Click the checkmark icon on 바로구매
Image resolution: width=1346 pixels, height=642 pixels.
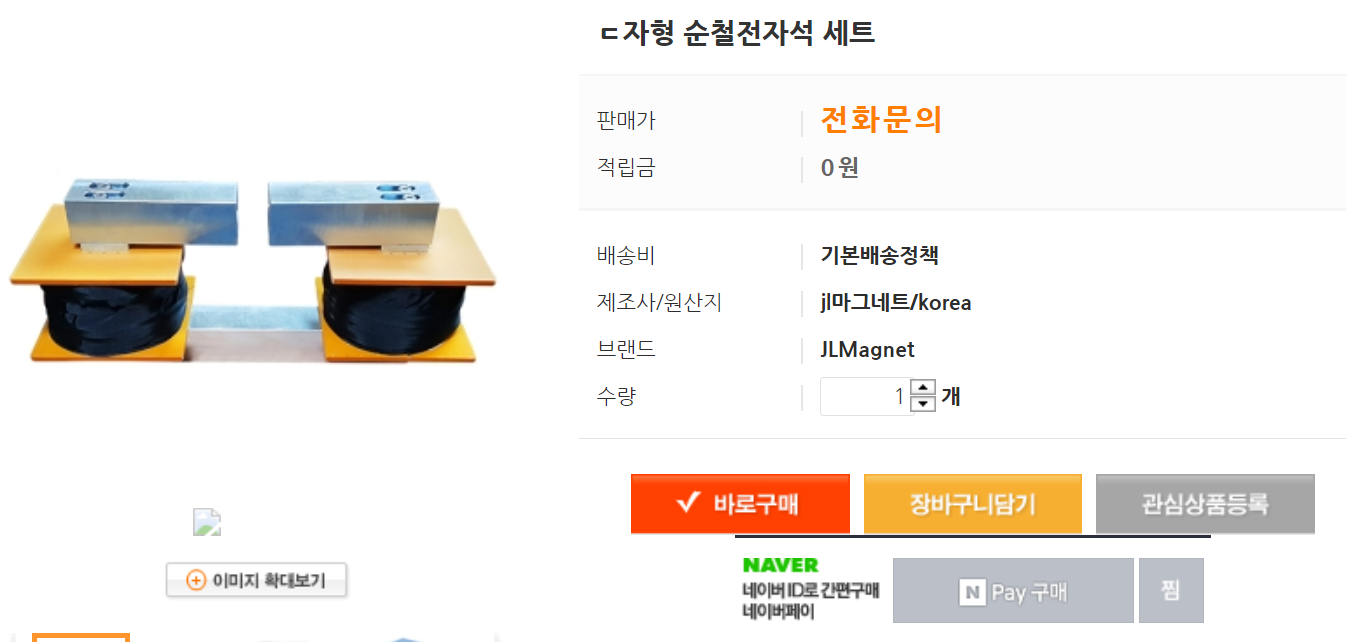[687, 502]
